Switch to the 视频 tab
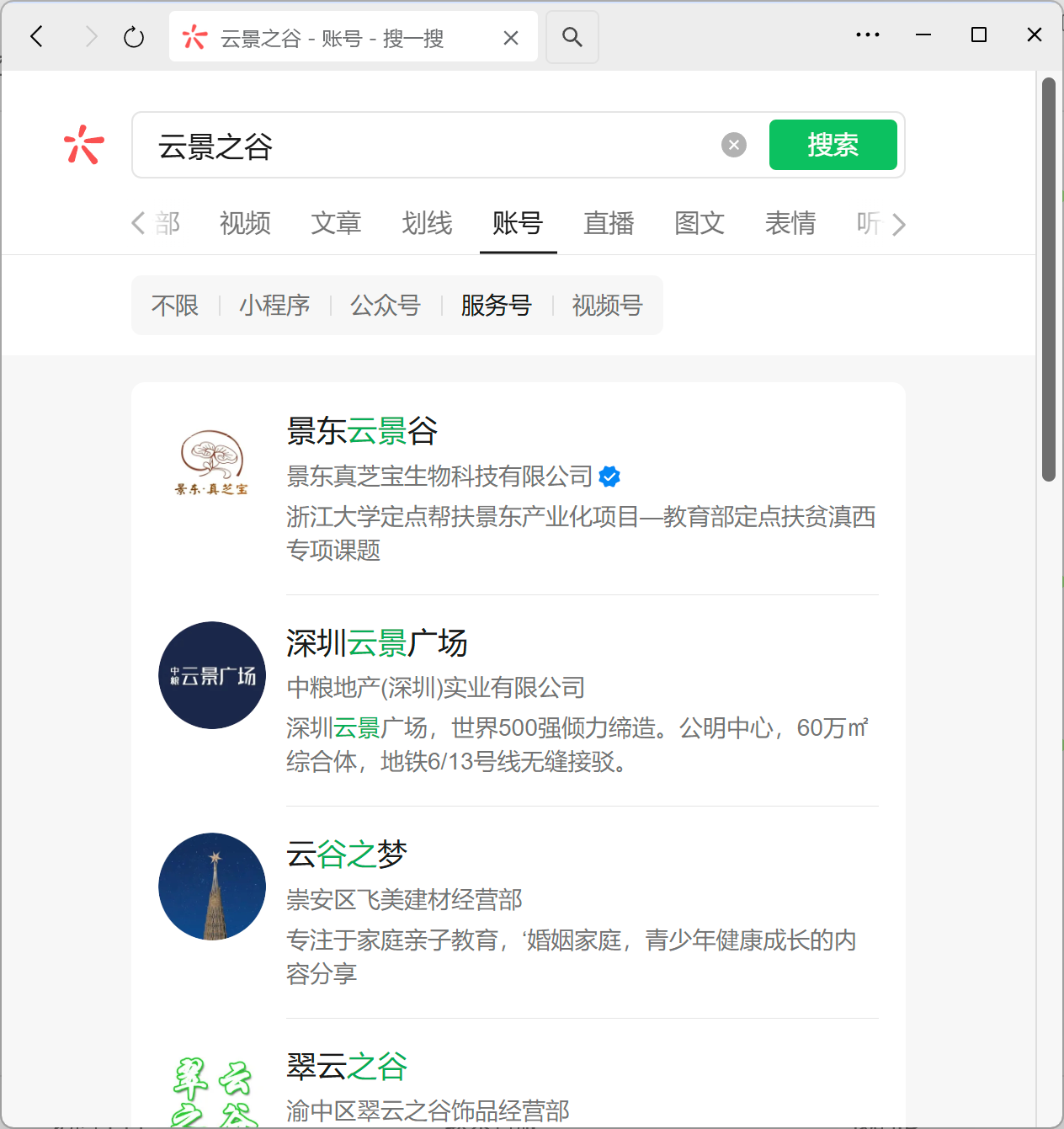The width and height of the screenshot is (1064, 1129). 245,223
